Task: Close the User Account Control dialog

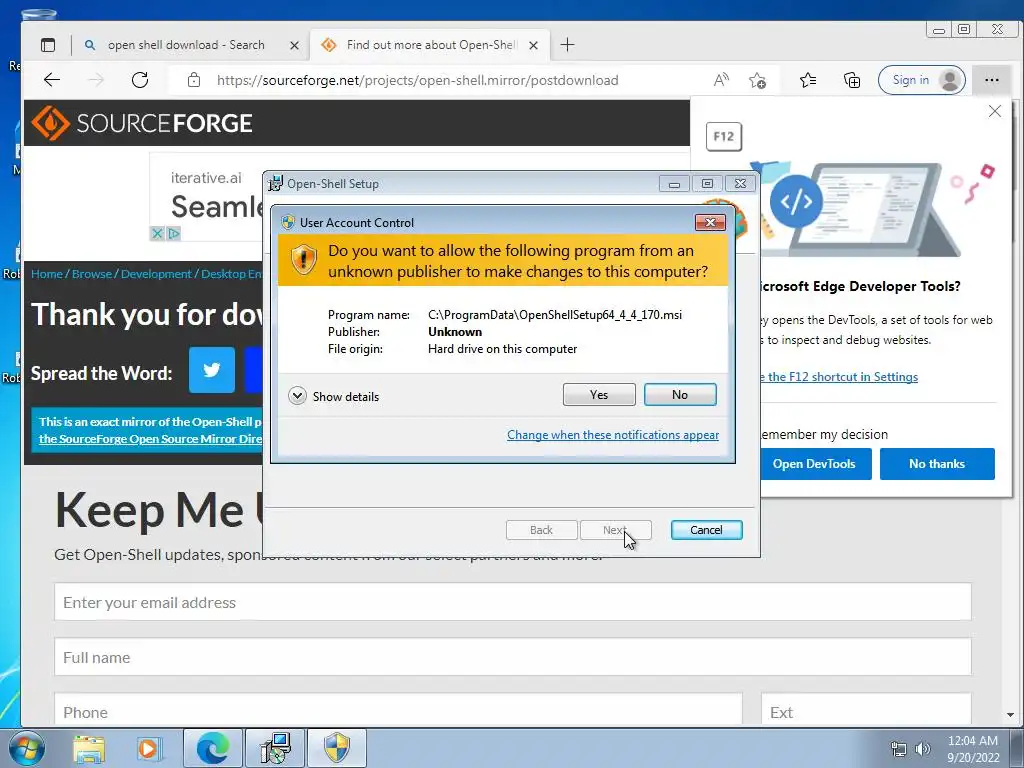Action: click(x=710, y=223)
